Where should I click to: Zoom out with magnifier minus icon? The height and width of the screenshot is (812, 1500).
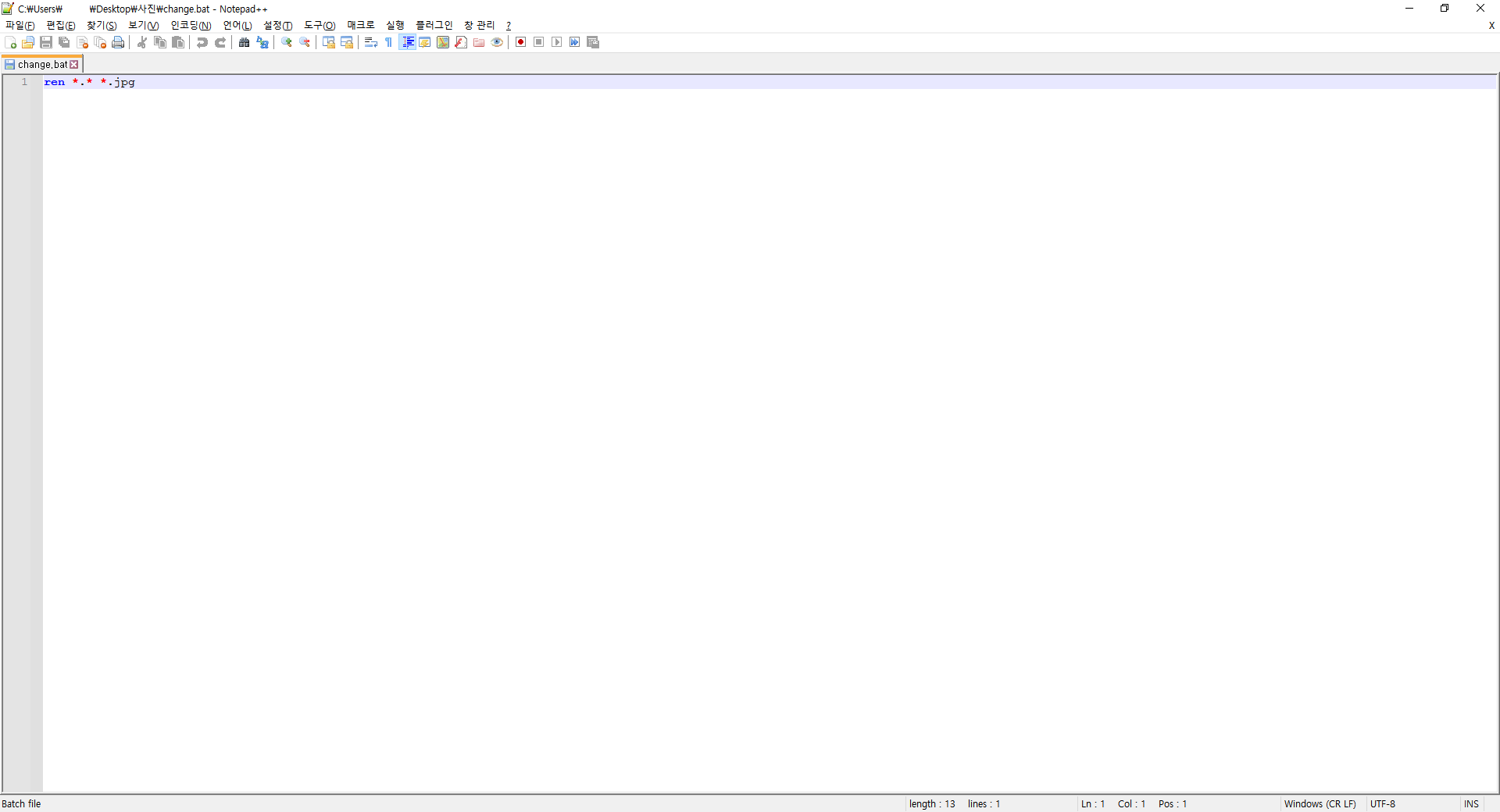pyautogui.click(x=305, y=42)
